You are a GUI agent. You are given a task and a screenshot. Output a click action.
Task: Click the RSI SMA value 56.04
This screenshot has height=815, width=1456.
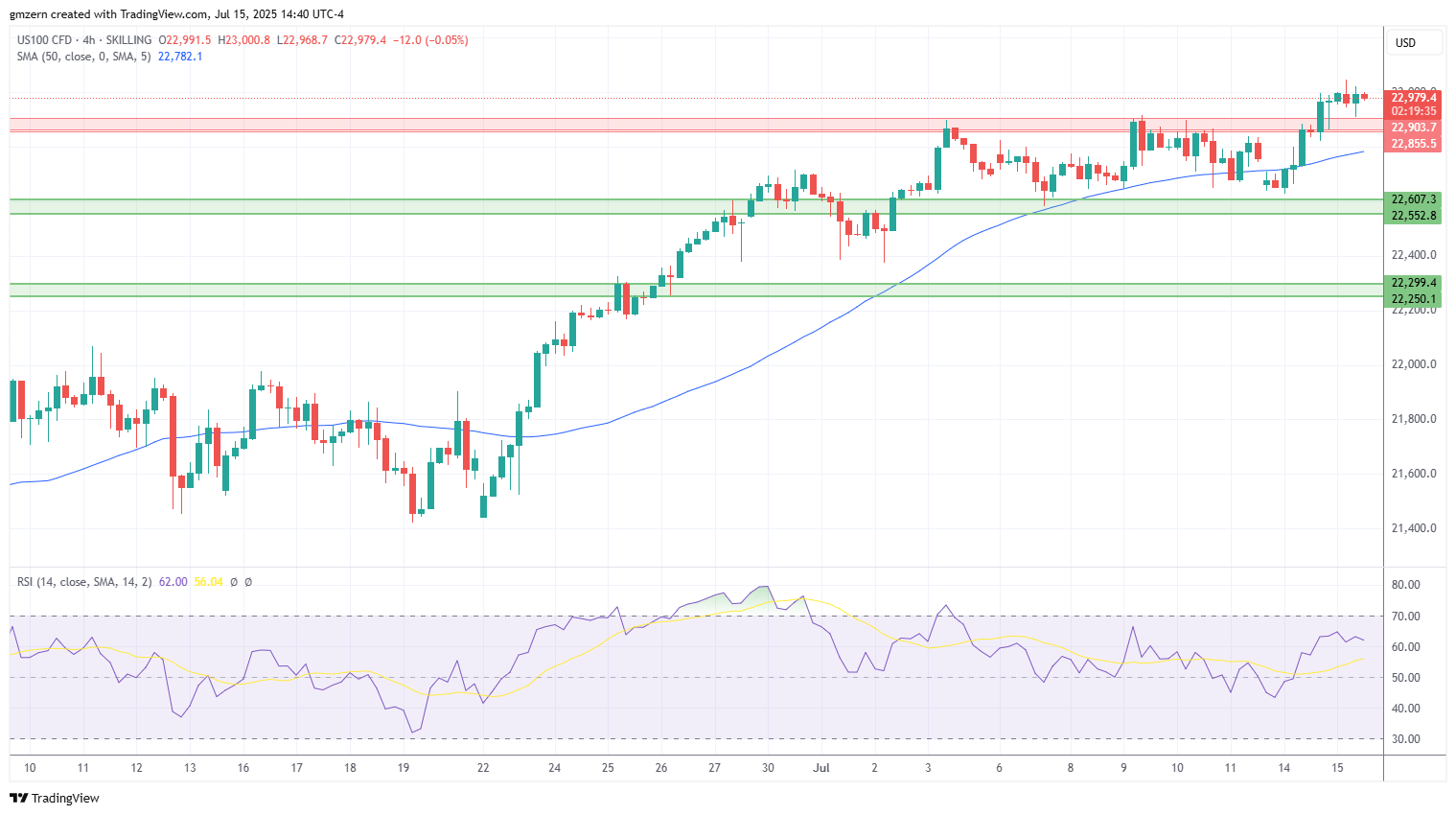(x=208, y=582)
